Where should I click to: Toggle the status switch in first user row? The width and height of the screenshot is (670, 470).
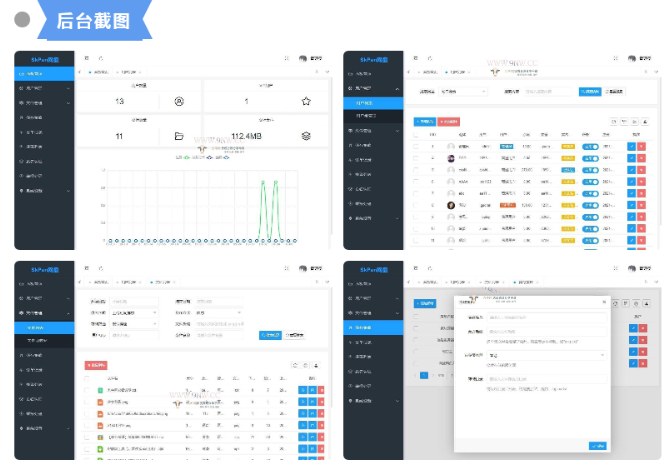click(590, 146)
